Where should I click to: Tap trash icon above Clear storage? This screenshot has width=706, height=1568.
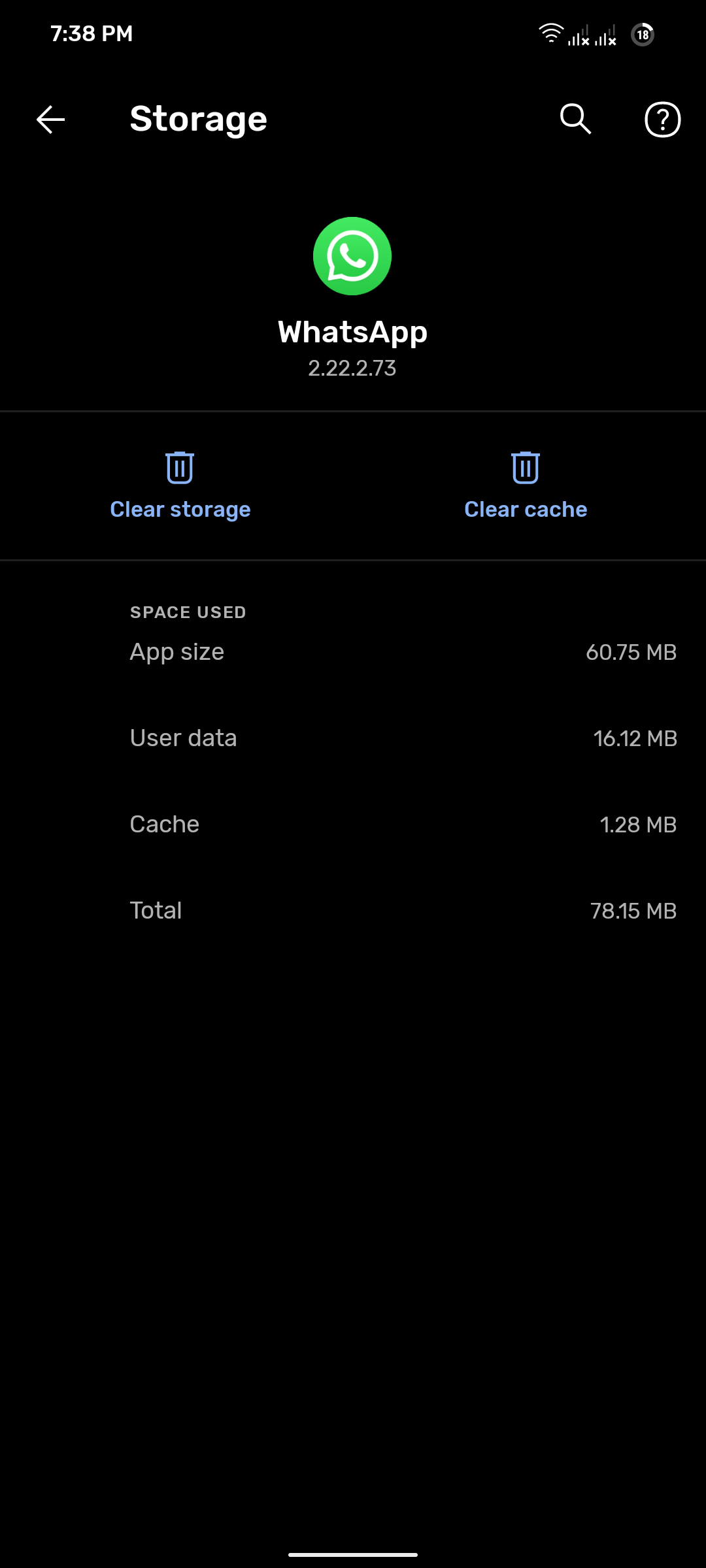180,468
